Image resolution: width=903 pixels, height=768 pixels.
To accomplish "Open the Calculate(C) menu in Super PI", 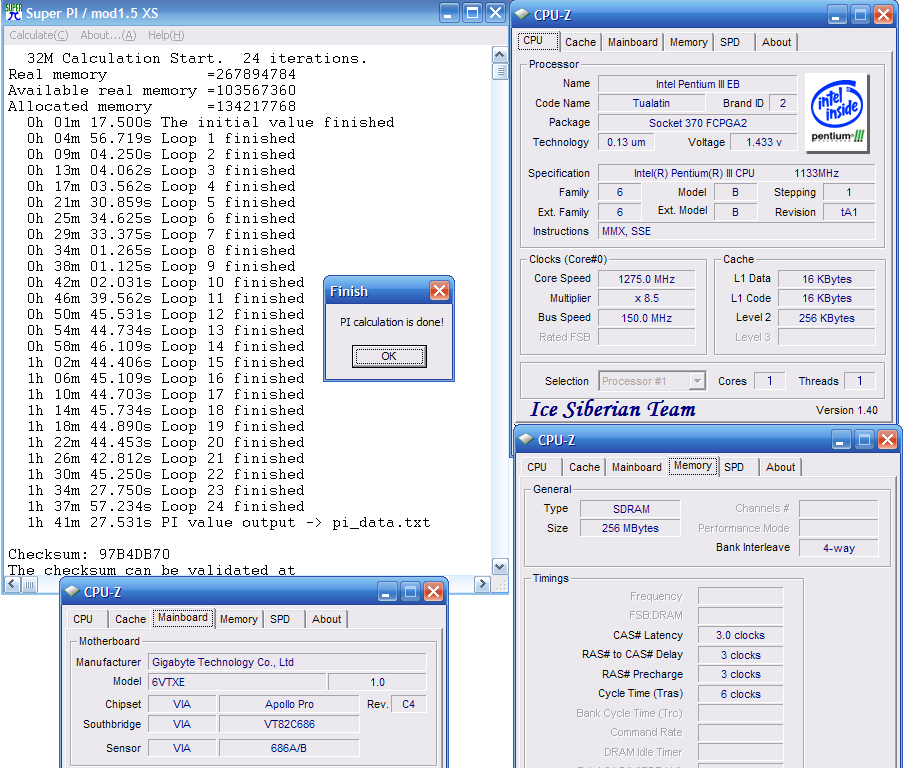I will (39, 35).
